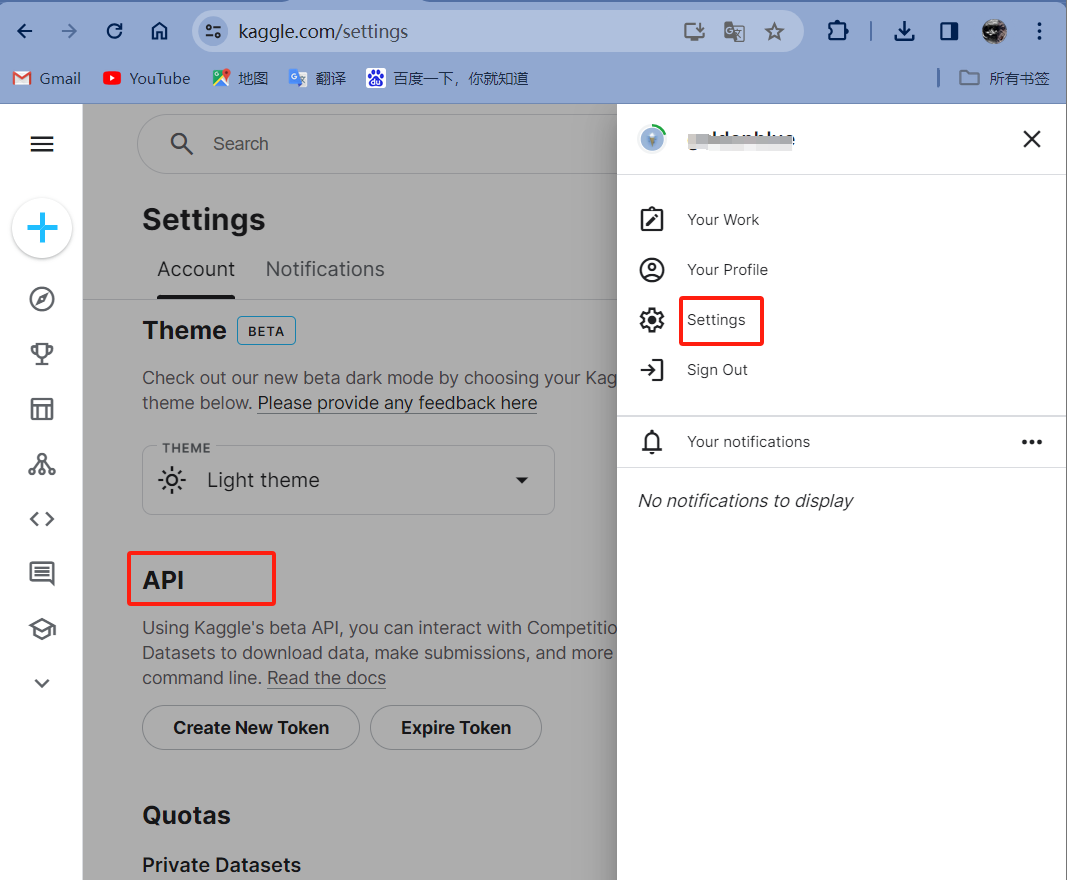Image resolution: width=1067 pixels, height=880 pixels.
Task: Open the Learn graduation cap icon
Action: pyautogui.click(x=42, y=629)
